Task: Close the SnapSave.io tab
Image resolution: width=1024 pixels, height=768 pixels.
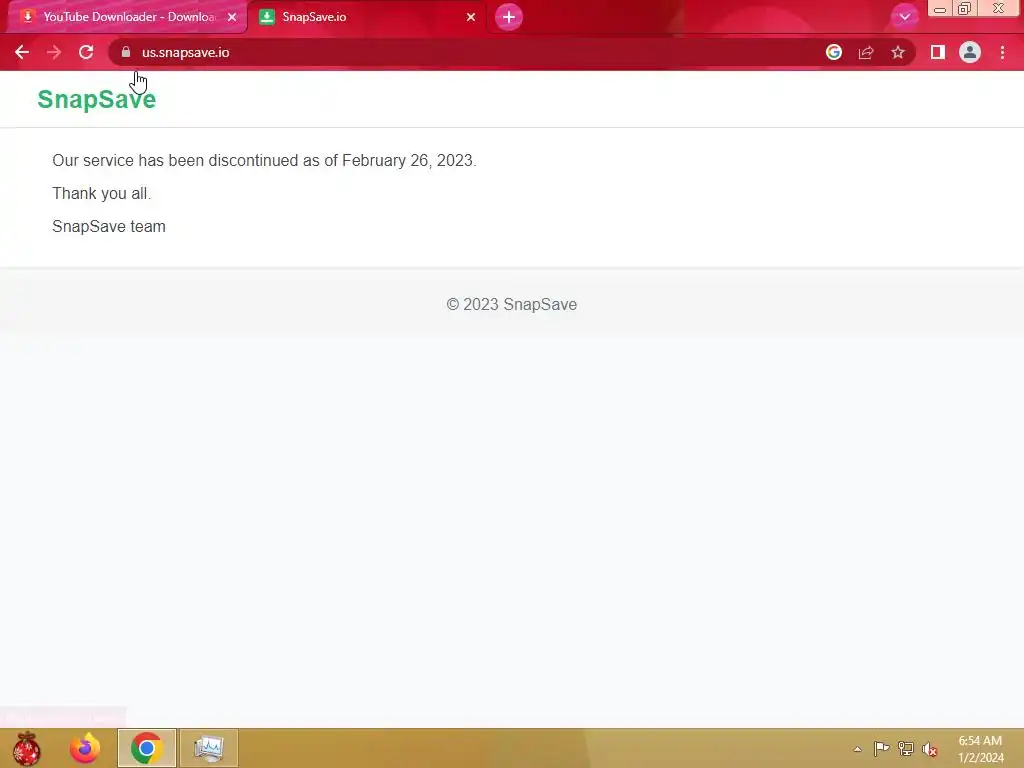Action: click(x=471, y=17)
